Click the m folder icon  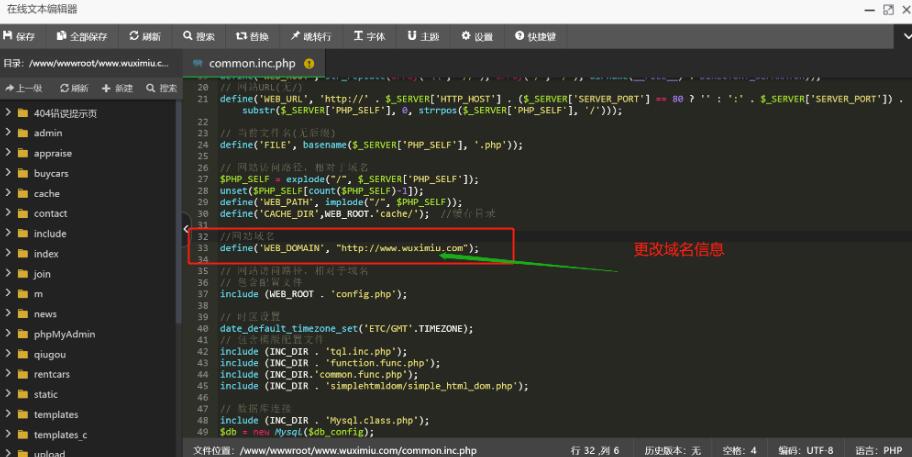coord(23,294)
